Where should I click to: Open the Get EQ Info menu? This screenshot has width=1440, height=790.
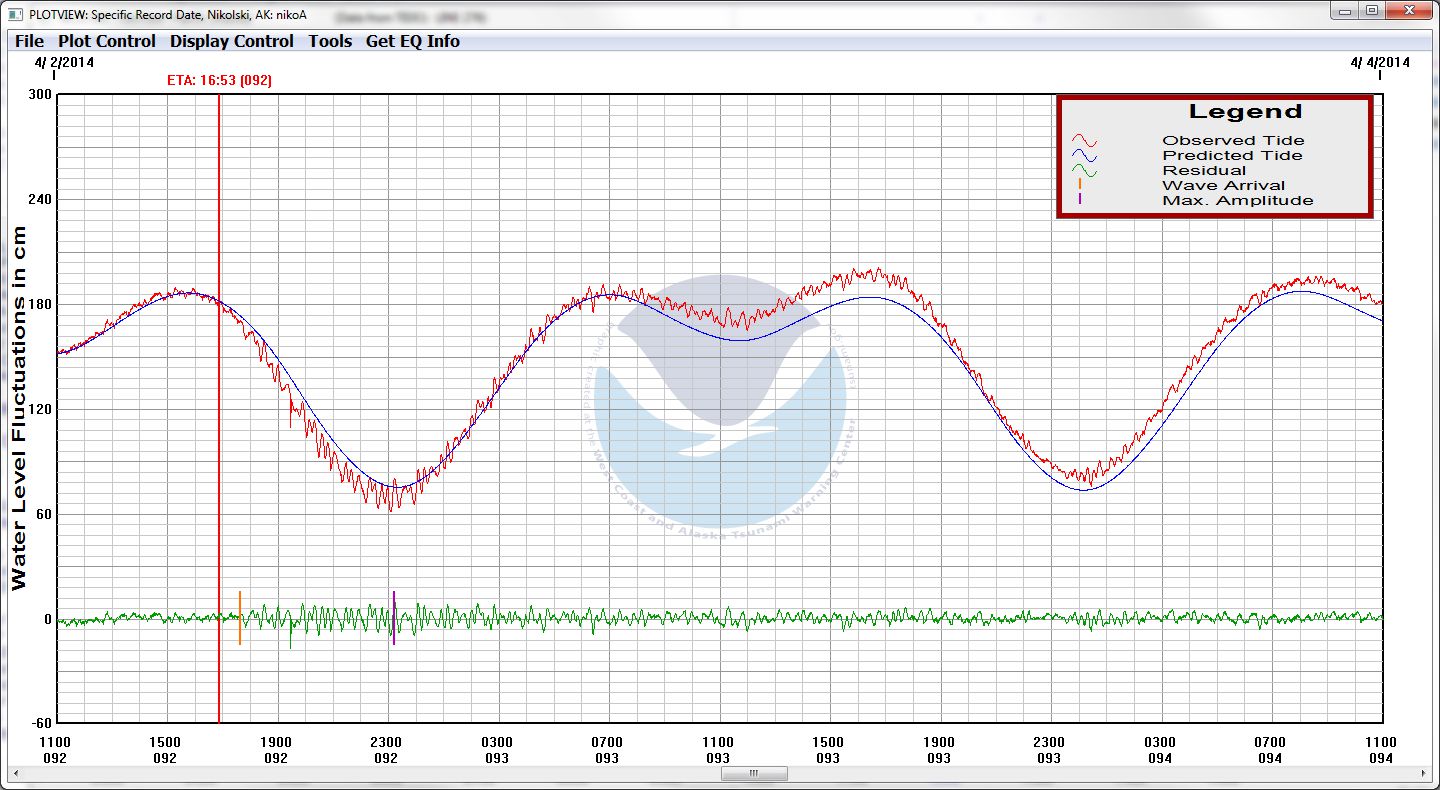coord(413,41)
